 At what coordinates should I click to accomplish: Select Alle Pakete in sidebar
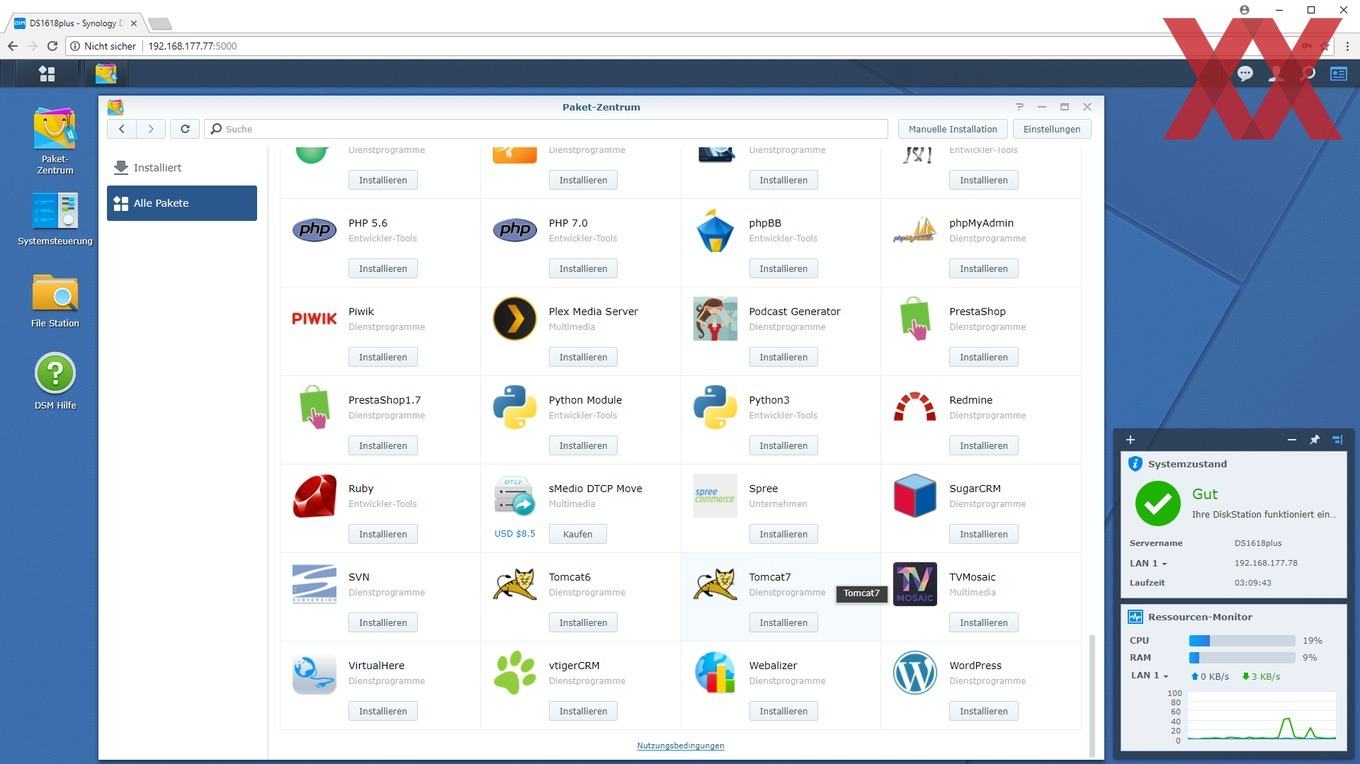point(182,203)
